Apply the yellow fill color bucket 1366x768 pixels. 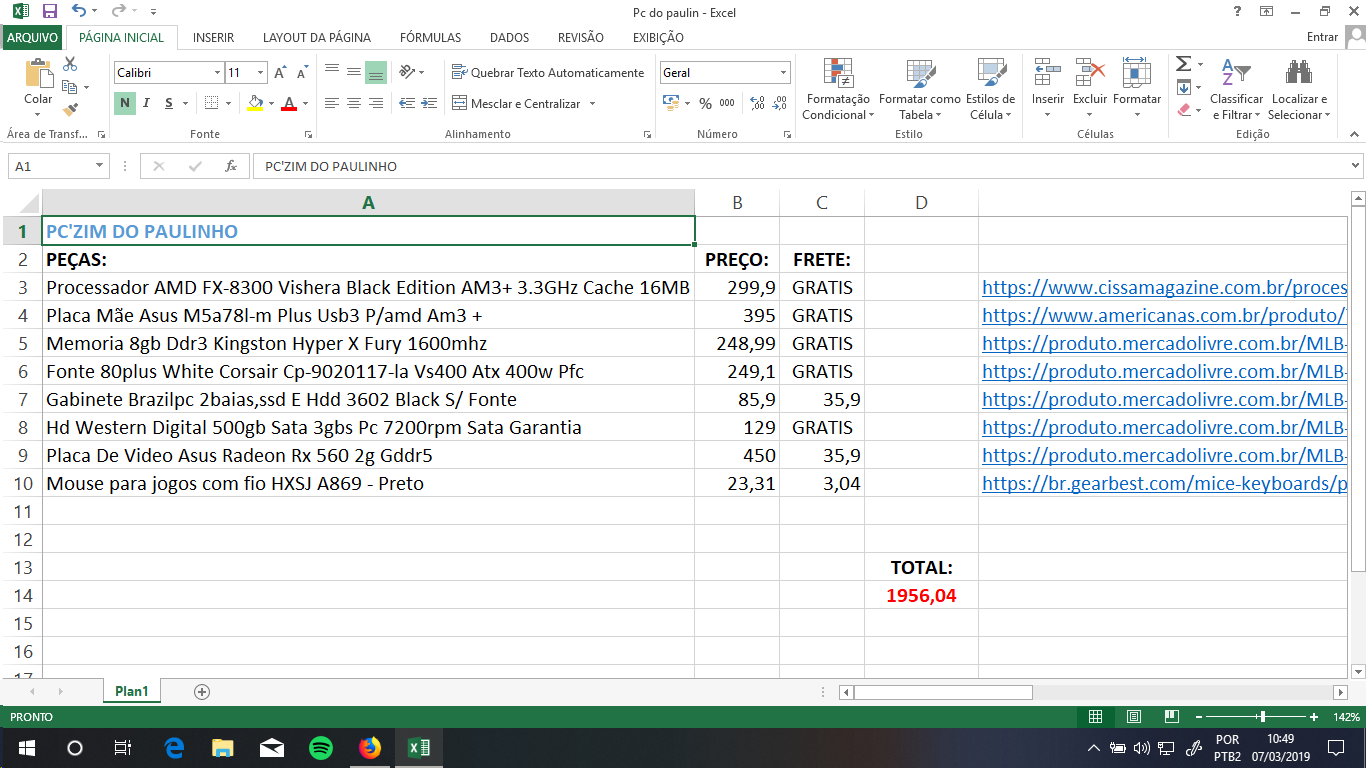(255, 103)
